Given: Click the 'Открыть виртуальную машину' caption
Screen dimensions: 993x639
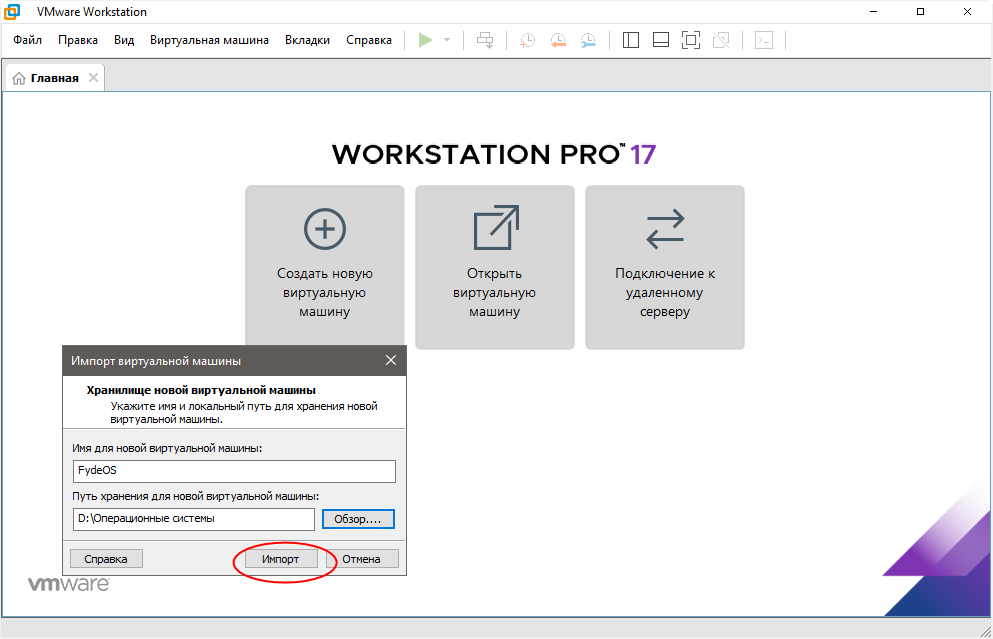Looking at the screenshot, I should tap(495, 293).
